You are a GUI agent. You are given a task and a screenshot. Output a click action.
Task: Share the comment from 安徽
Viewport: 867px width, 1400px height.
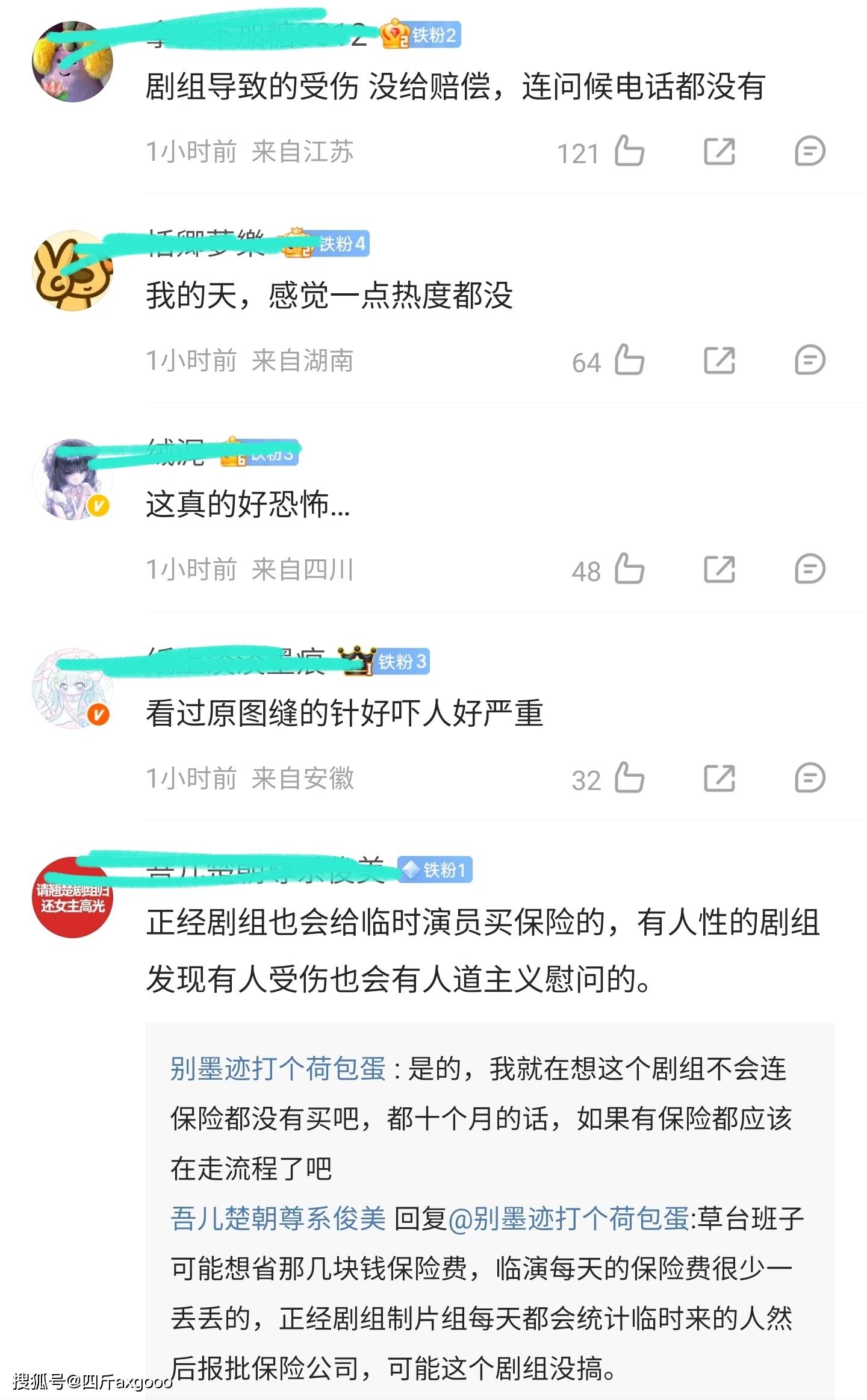719,778
